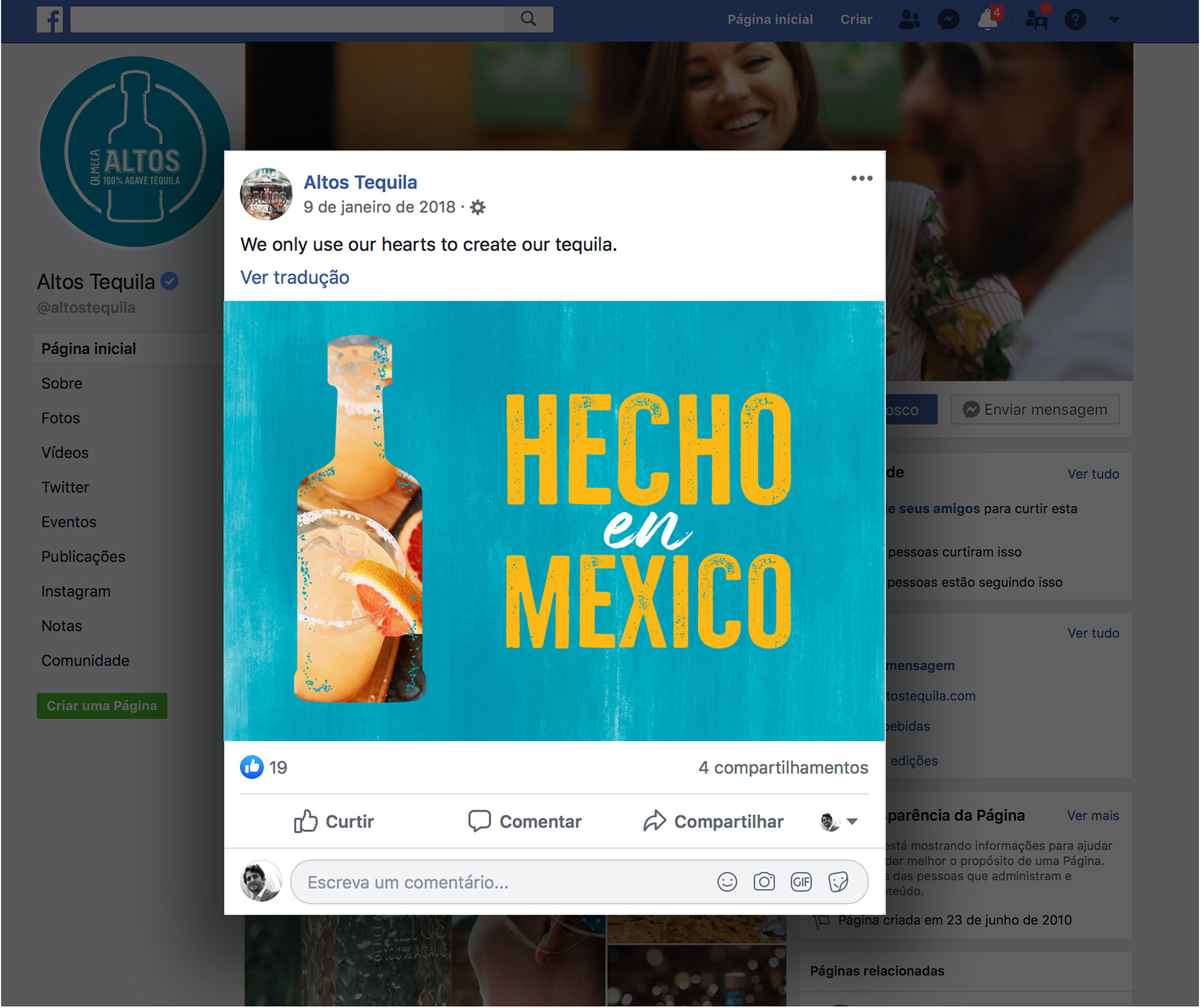Select Notas in page sidebar
Image resolution: width=1201 pixels, height=1008 pixels.
coord(61,626)
